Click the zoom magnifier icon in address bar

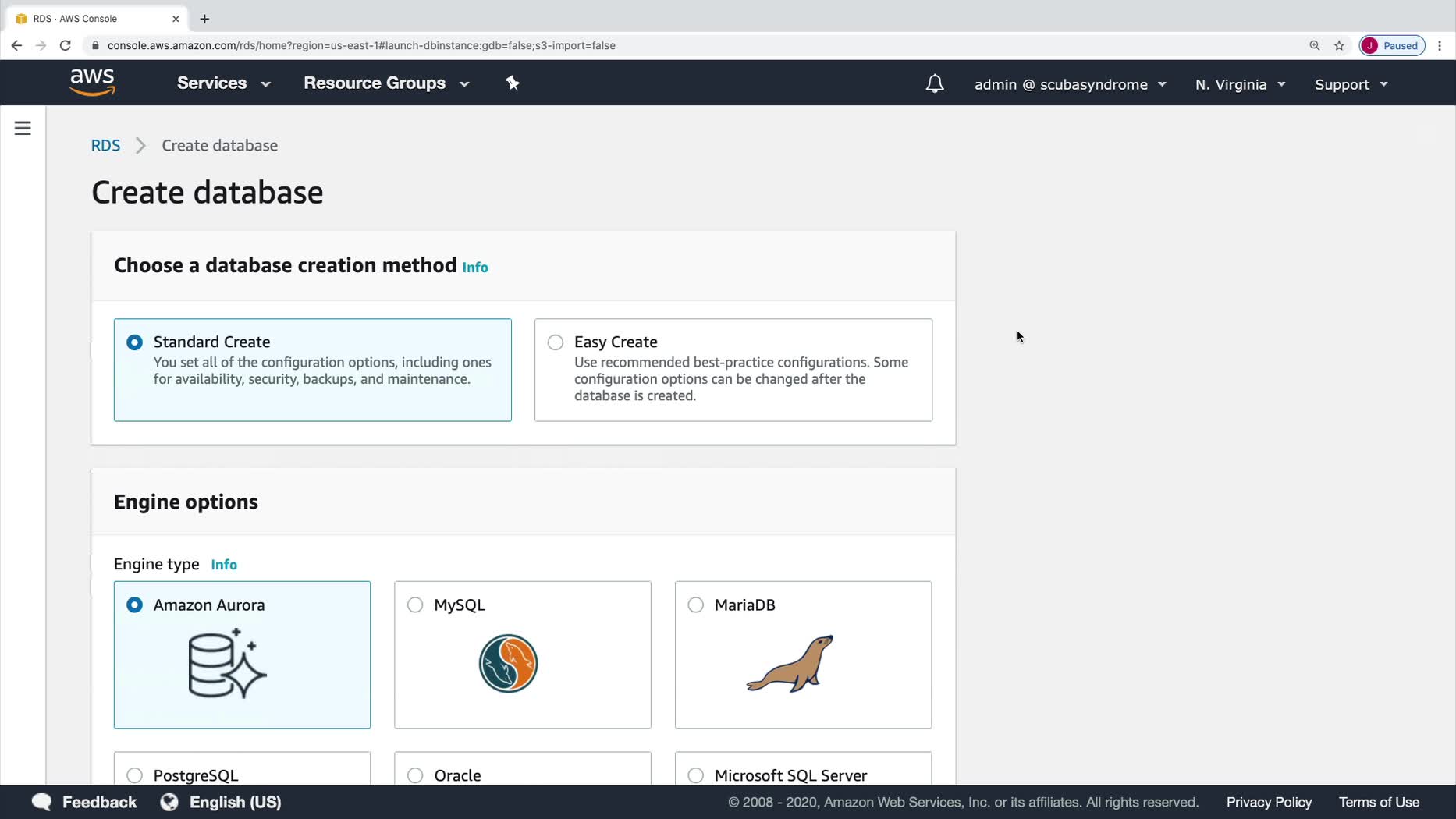coord(1314,45)
